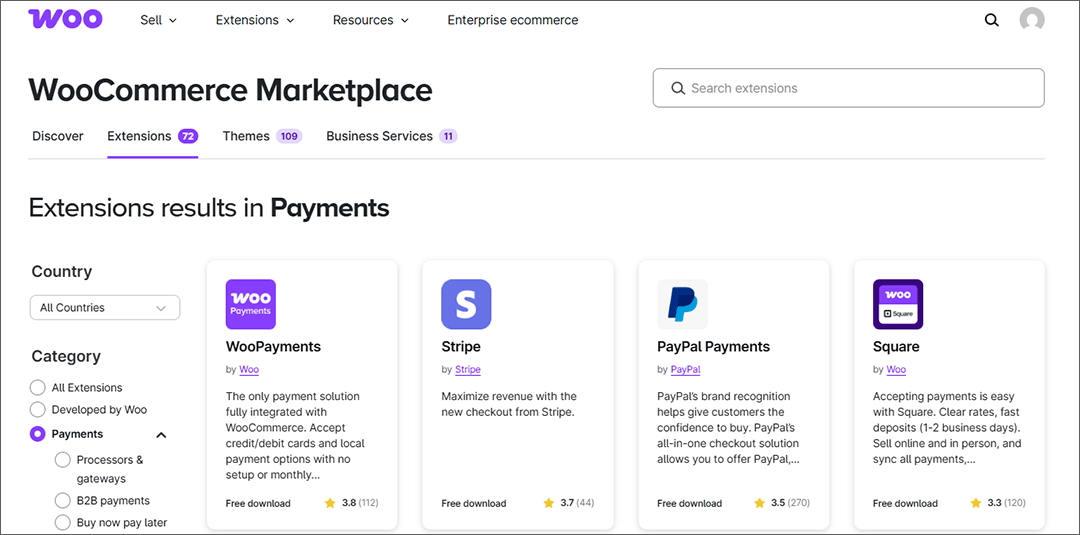Click the WooPayments description text
The image size is (1080, 535).
pyautogui.click(x=295, y=435)
